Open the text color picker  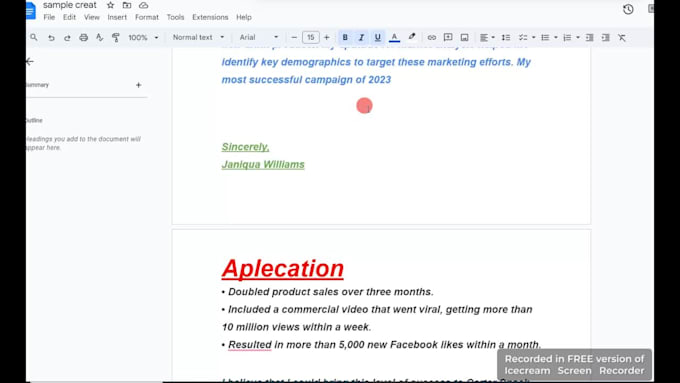pyautogui.click(x=394, y=37)
